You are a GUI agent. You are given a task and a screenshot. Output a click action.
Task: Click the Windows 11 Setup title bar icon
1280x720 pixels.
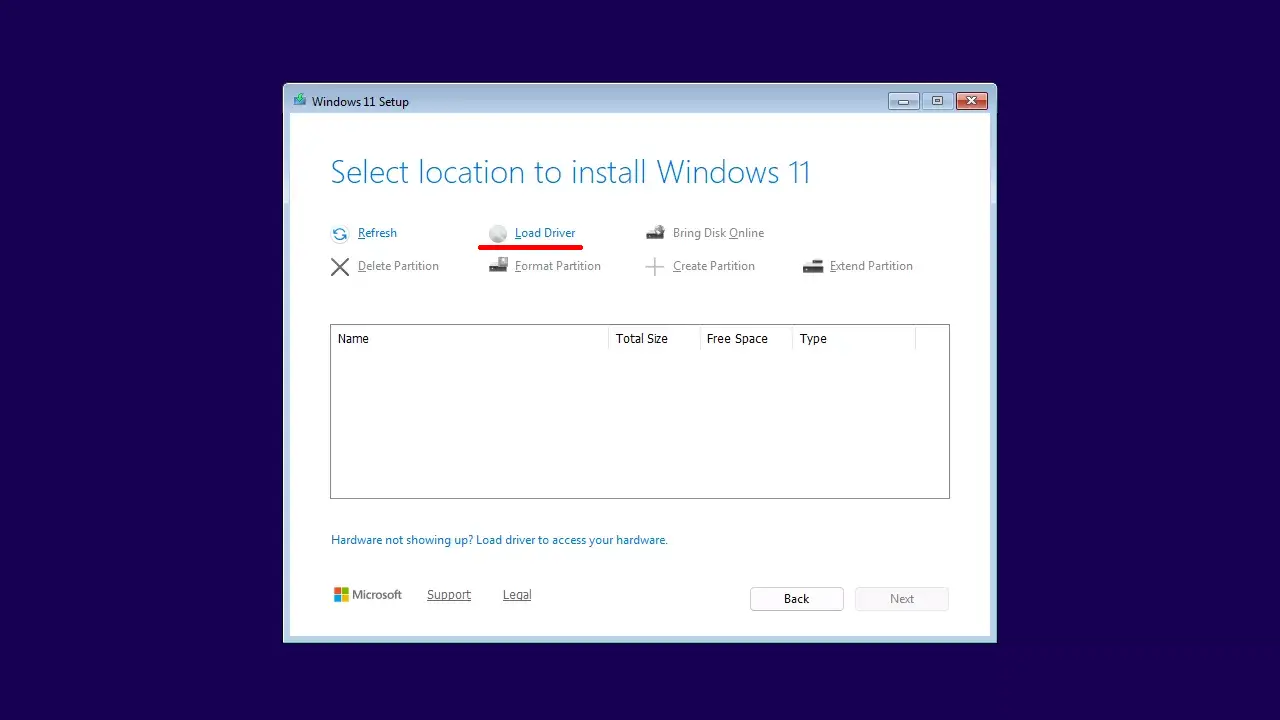299,100
